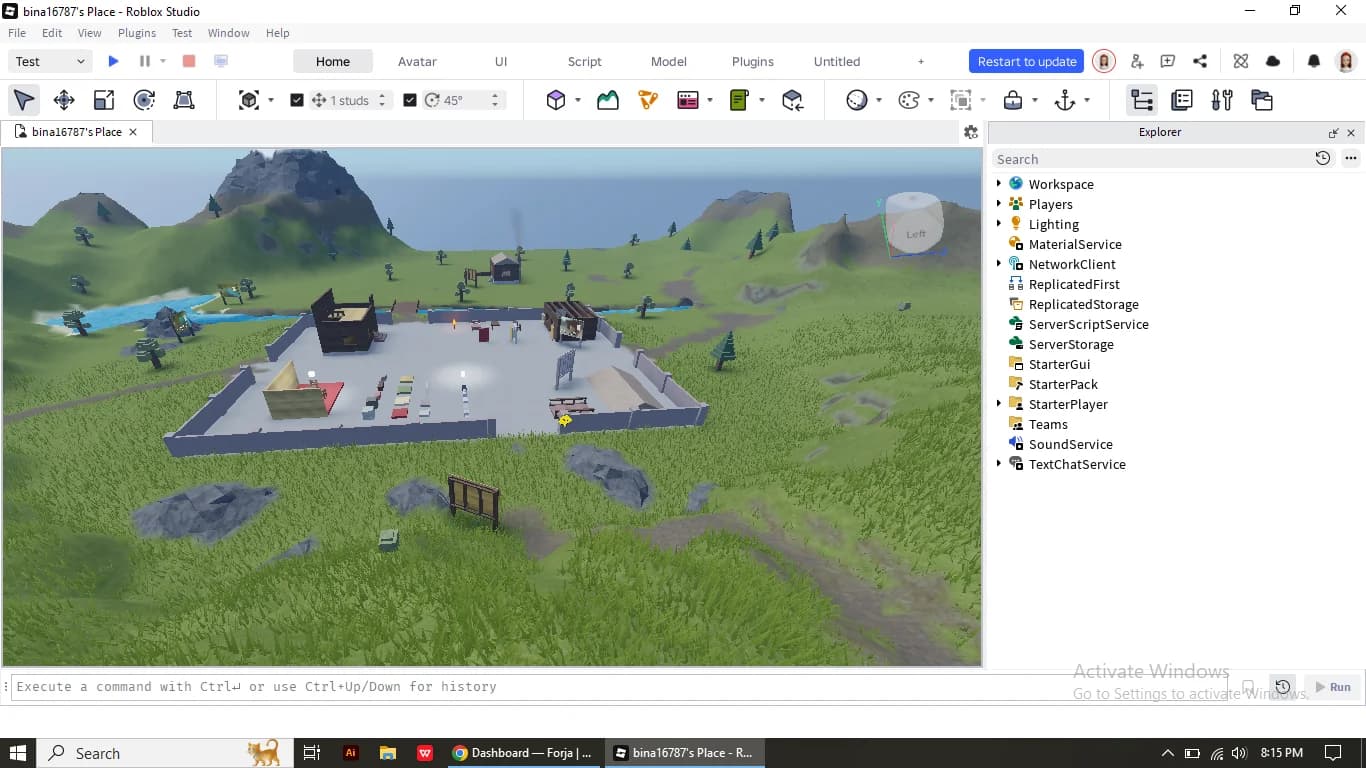Switch to the Model ribbon tab
Viewport: 1366px width, 768px height.
pyautogui.click(x=669, y=61)
